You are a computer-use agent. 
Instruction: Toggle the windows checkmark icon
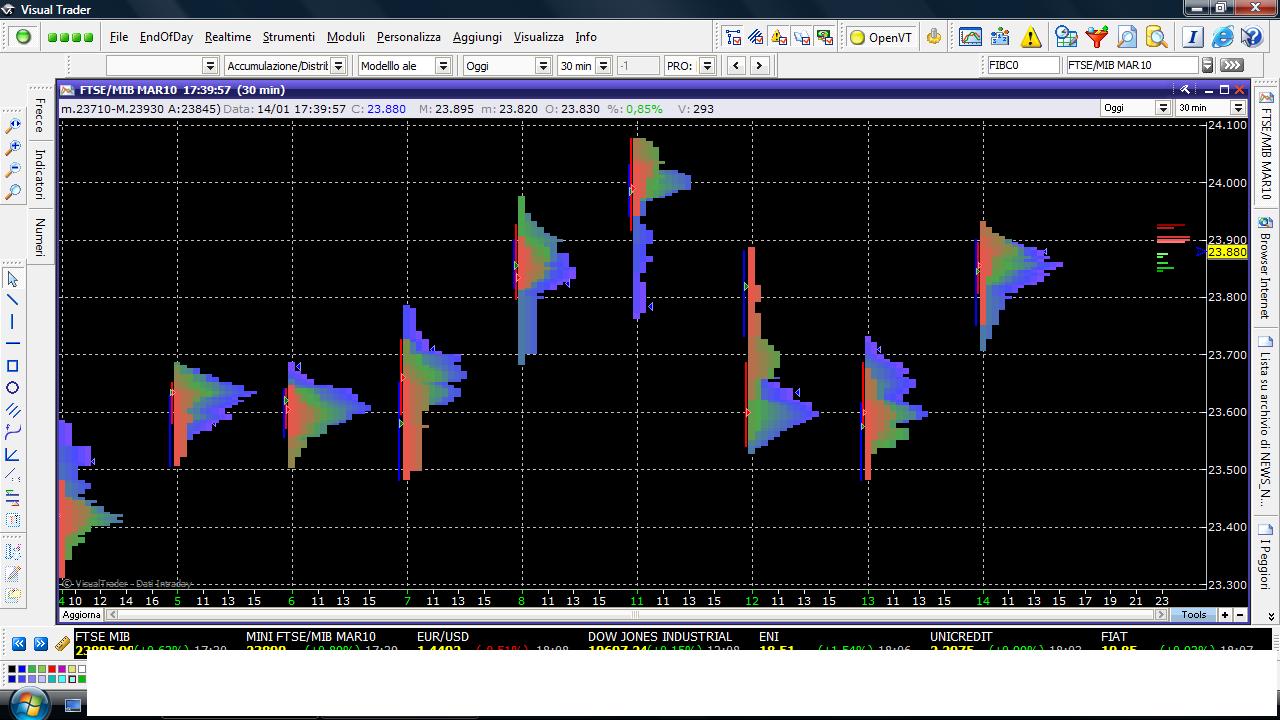coord(802,38)
